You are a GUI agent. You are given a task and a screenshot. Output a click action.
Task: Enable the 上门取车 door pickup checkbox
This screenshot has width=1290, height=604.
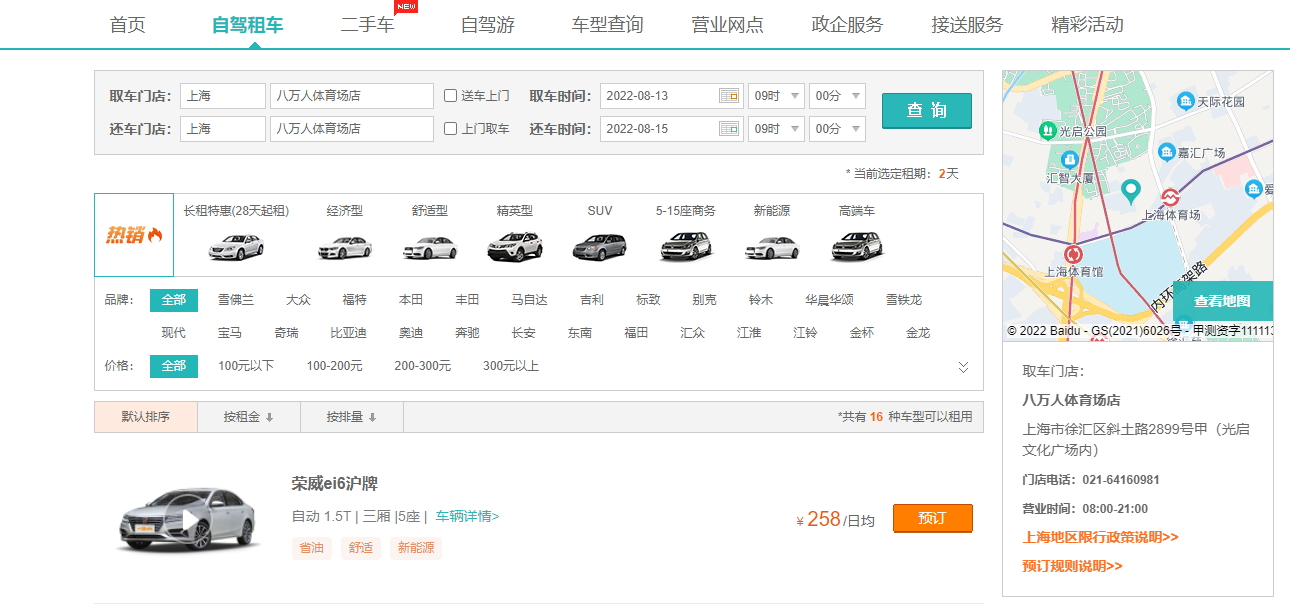click(451, 129)
